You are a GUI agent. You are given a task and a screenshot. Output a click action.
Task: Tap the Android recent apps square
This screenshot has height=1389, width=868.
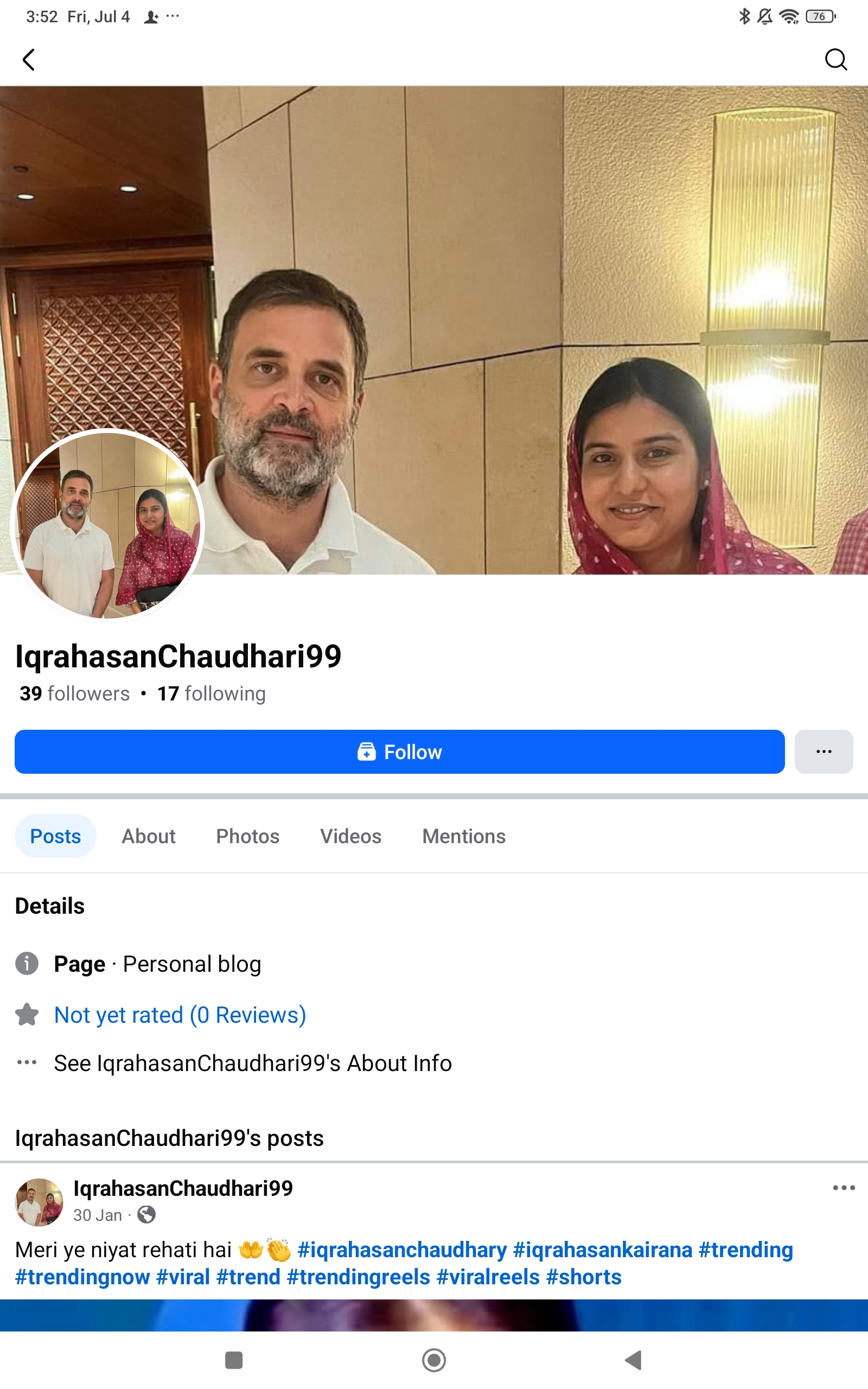tap(234, 1360)
